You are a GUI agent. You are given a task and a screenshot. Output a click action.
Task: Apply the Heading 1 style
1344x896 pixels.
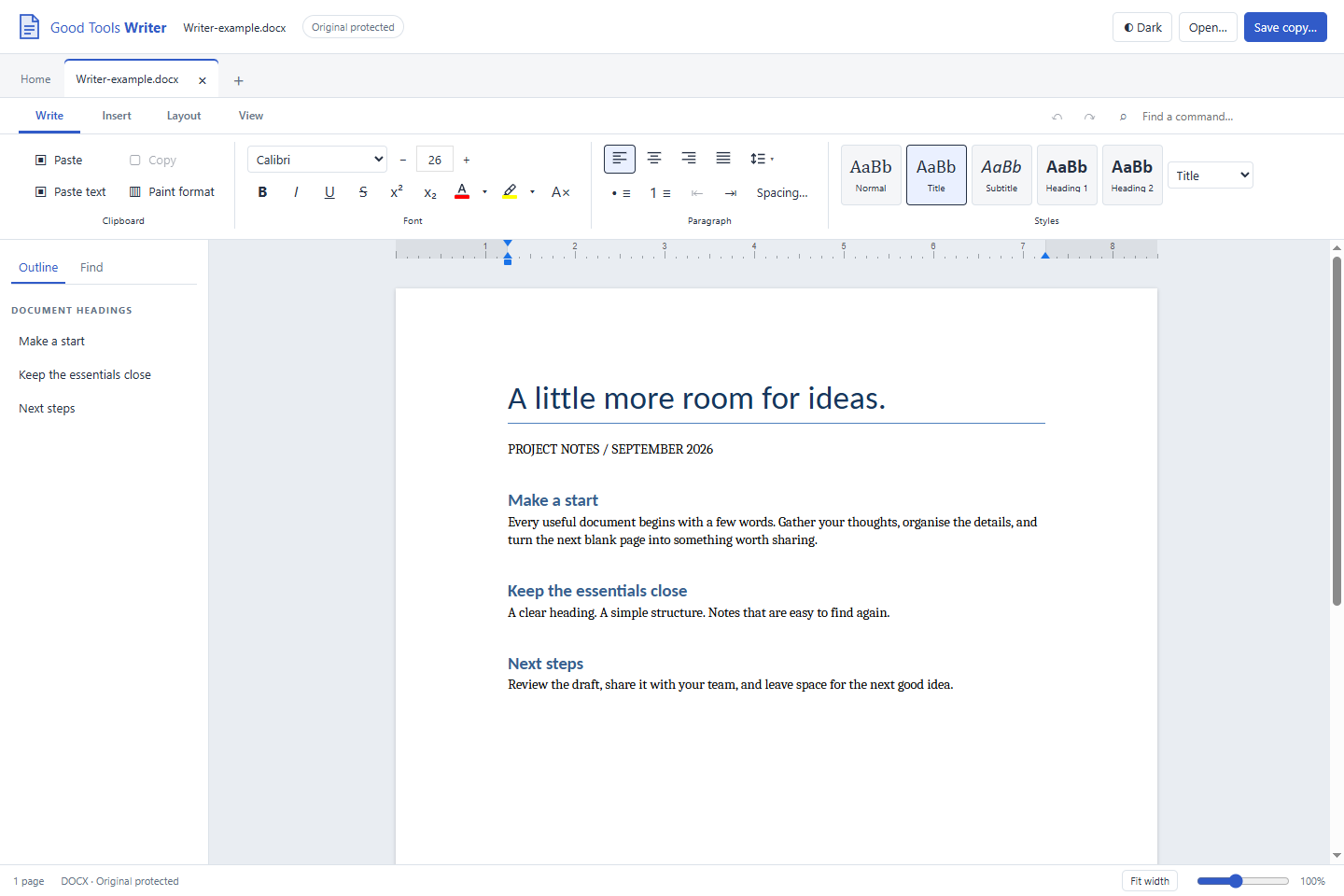pos(1067,175)
